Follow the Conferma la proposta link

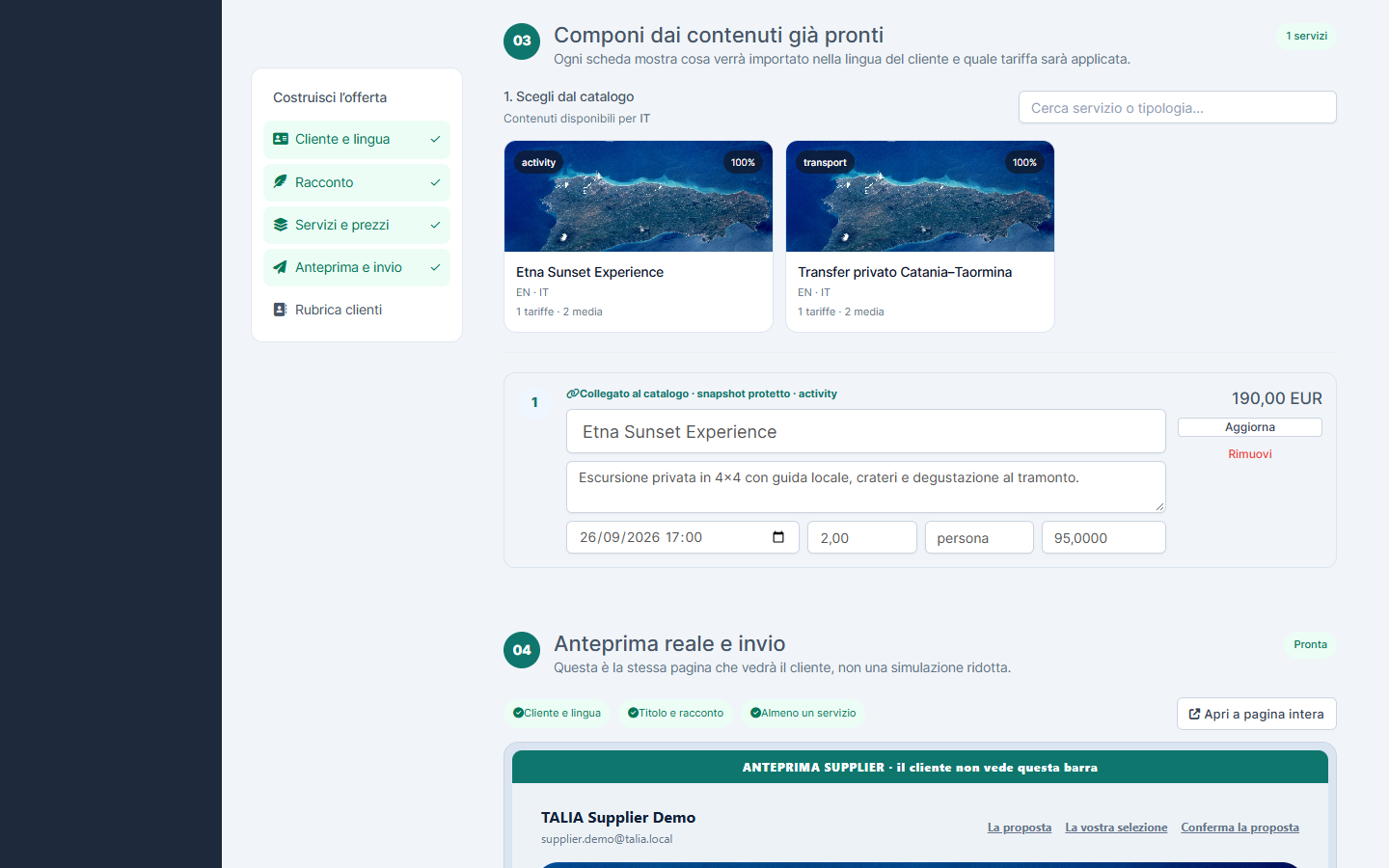(x=1239, y=827)
